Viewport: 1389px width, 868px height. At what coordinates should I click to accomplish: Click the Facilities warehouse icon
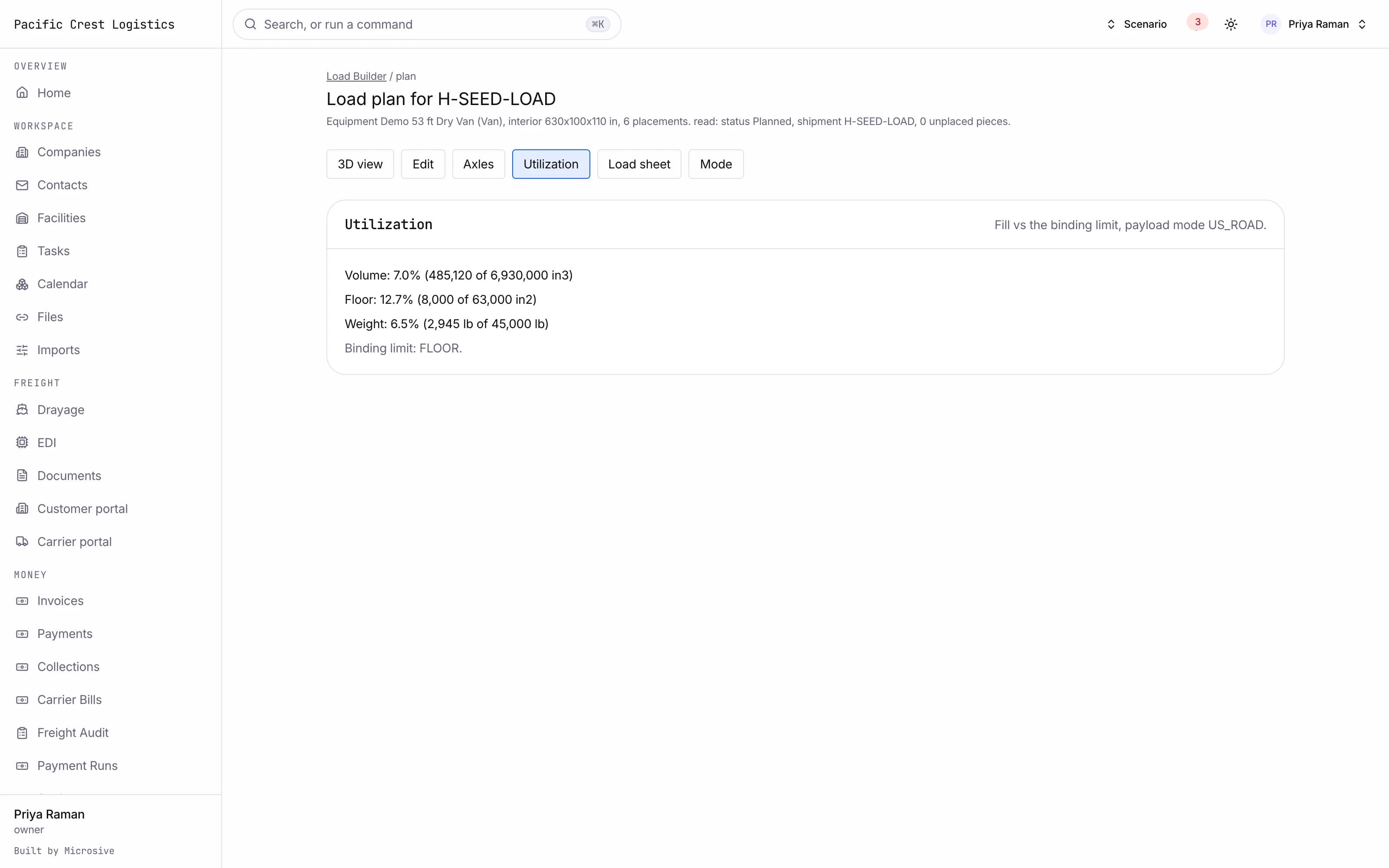click(x=22, y=218)
